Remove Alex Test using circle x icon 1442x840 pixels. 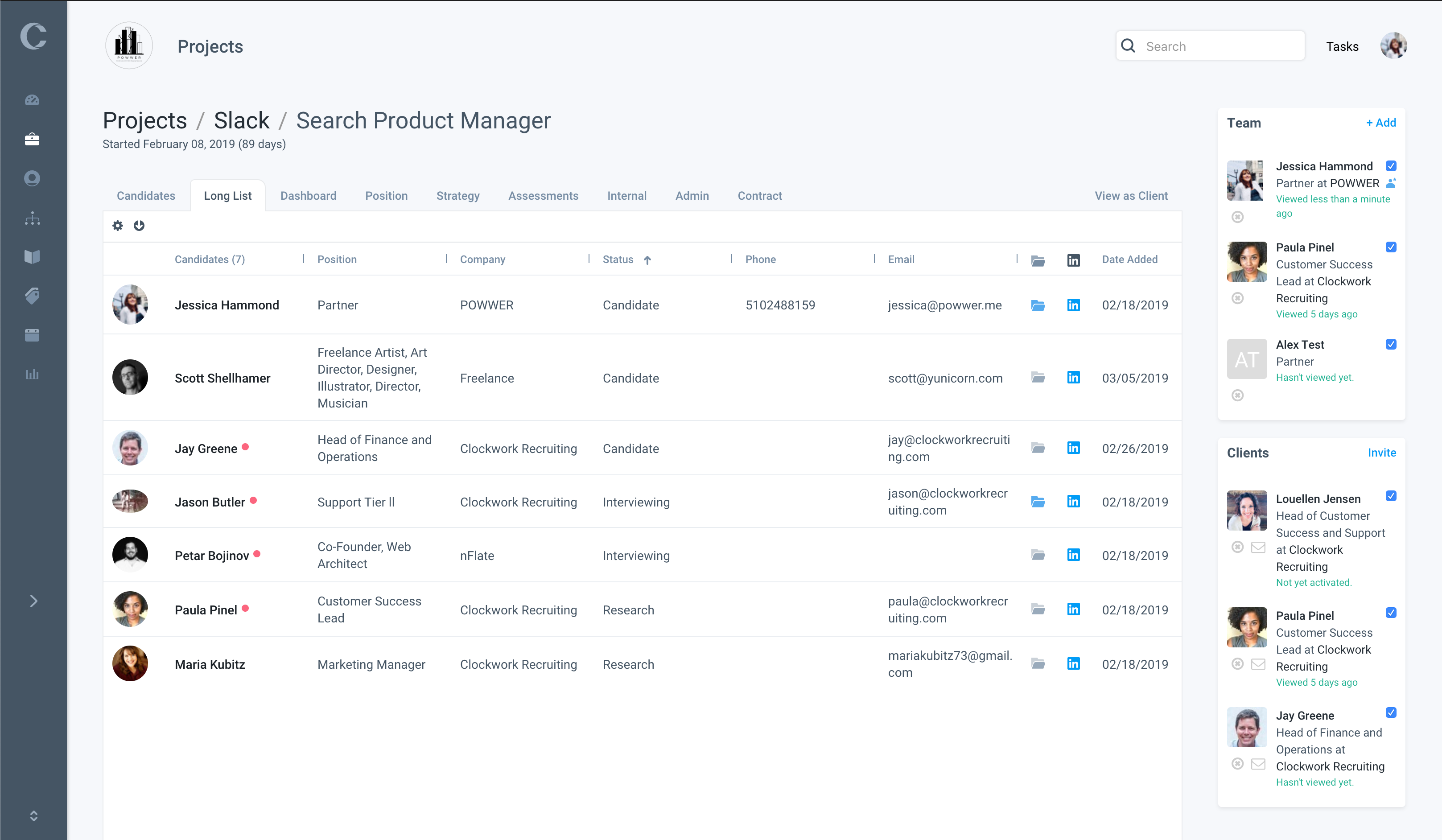pos(1238,395)
